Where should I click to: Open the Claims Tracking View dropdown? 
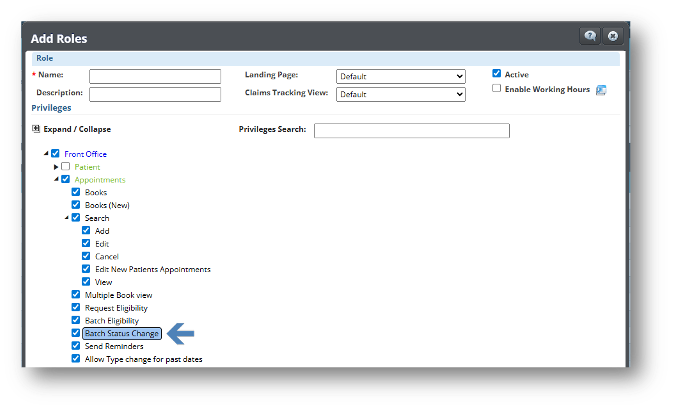[x=400, y=94]
